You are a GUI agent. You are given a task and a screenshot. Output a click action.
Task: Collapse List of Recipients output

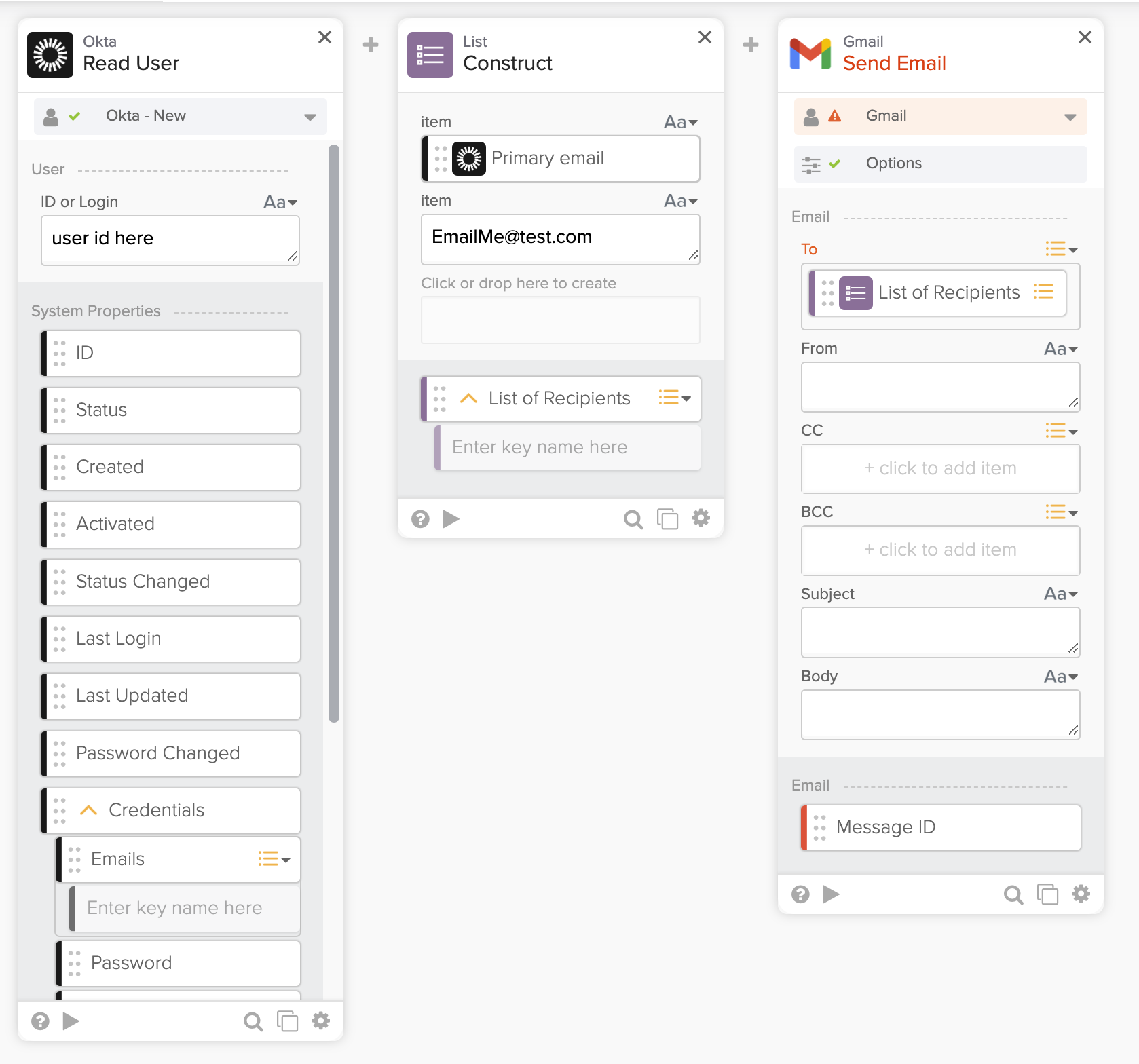pos(469,398)
